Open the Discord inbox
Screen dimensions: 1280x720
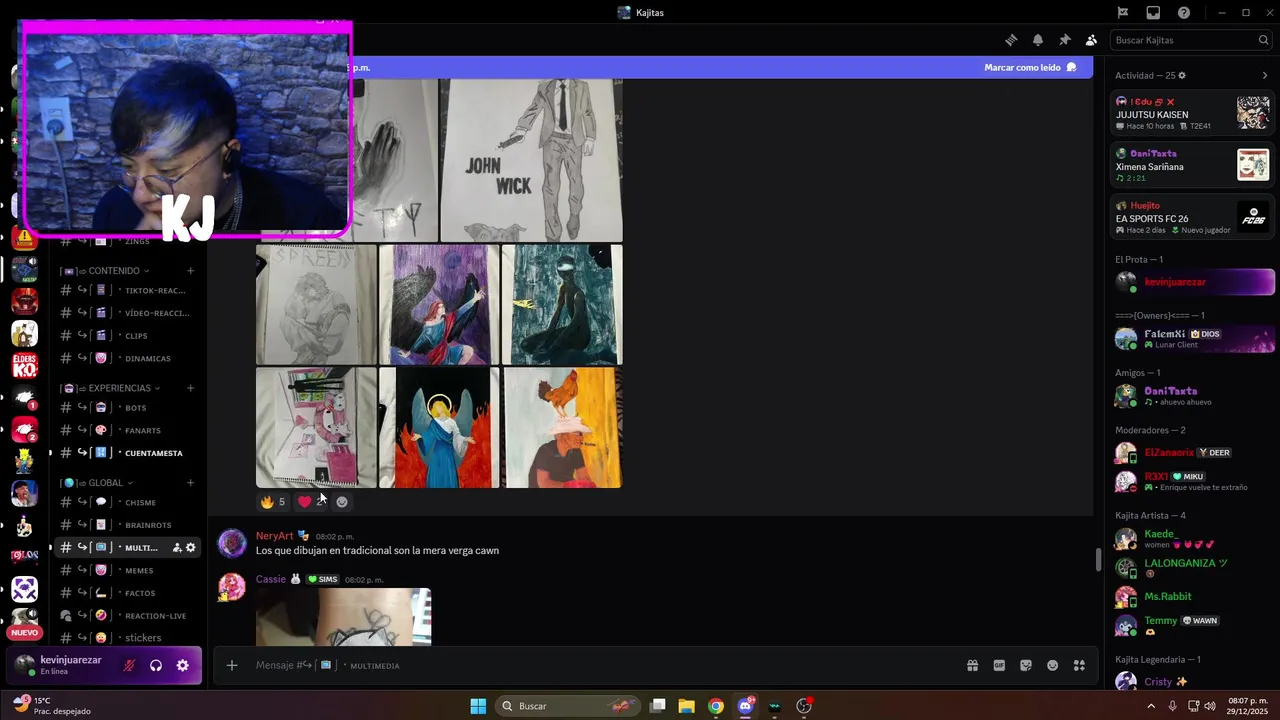1153,13
